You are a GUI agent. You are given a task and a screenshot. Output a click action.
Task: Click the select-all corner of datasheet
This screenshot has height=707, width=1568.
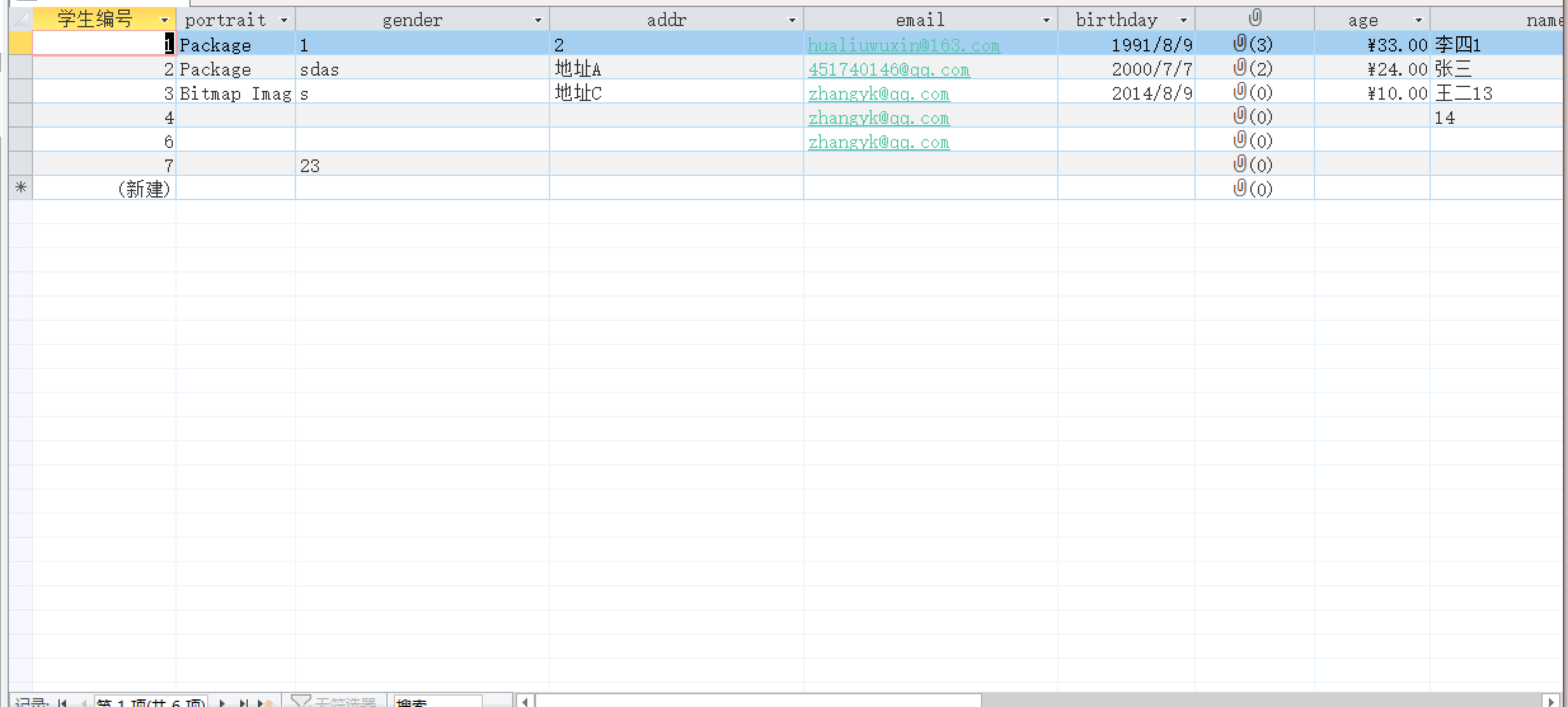[20, 19]
